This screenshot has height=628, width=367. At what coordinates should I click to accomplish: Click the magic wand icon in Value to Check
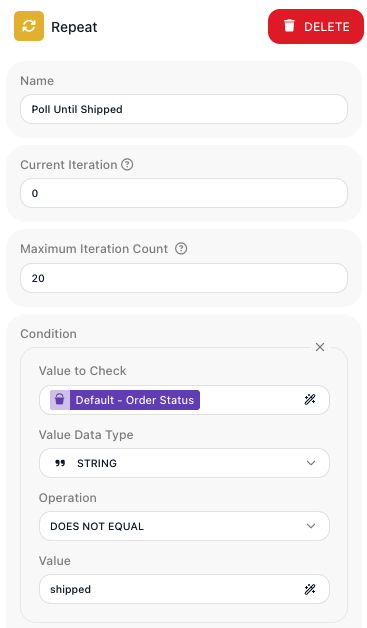[310, 400]
